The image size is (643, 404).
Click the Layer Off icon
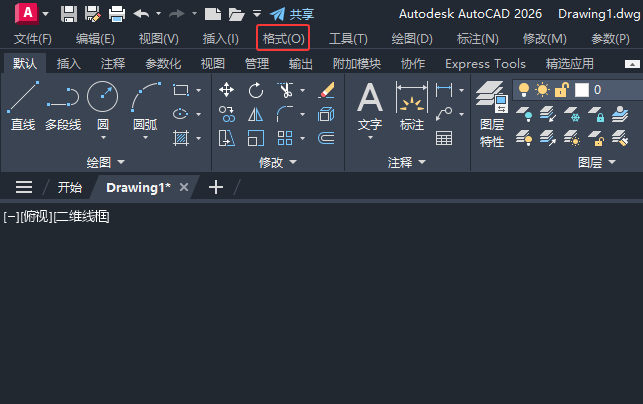click(524, 114)
